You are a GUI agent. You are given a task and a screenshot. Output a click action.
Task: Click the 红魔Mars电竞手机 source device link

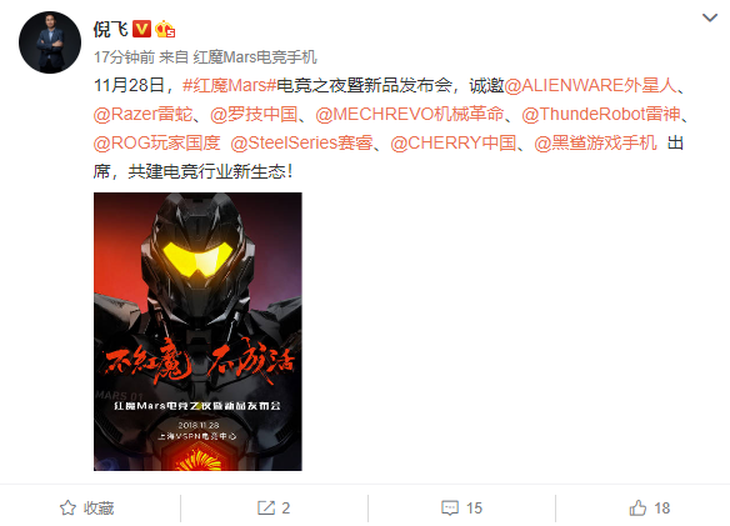pos(255,57)
